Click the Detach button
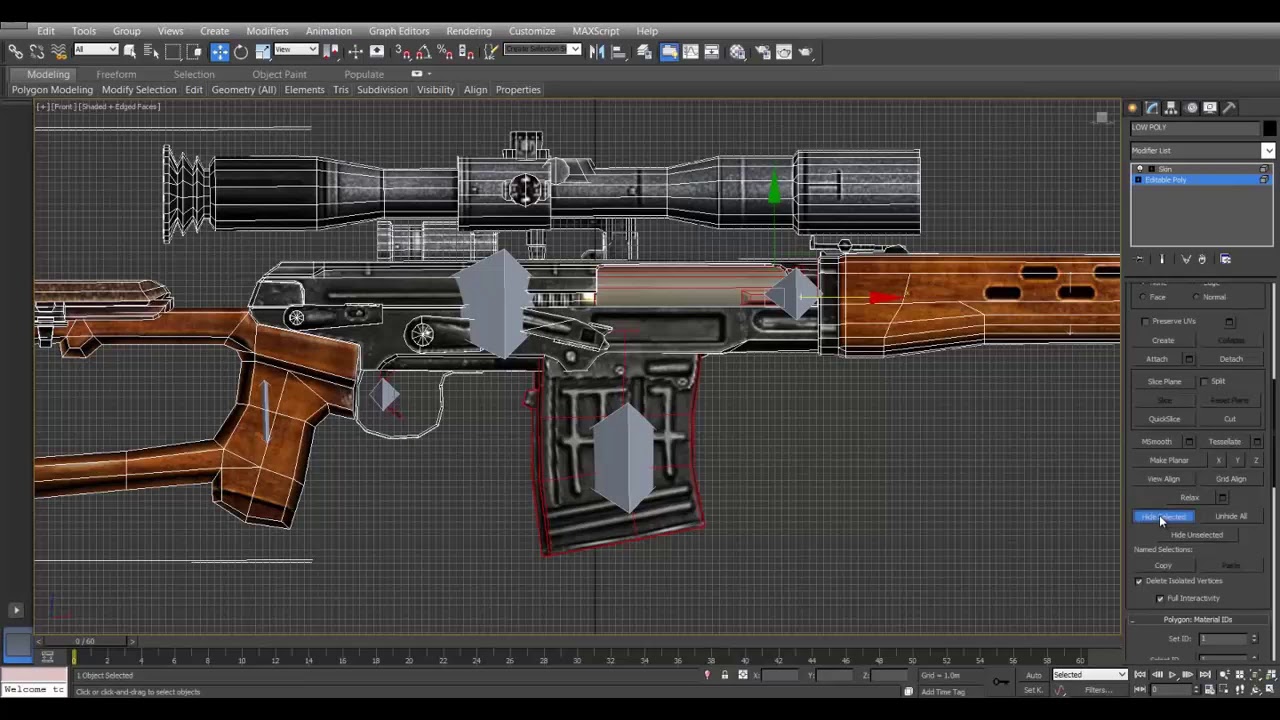Screen dimensions: 1280x720 pyautogui.click(x=1230, y=359)
